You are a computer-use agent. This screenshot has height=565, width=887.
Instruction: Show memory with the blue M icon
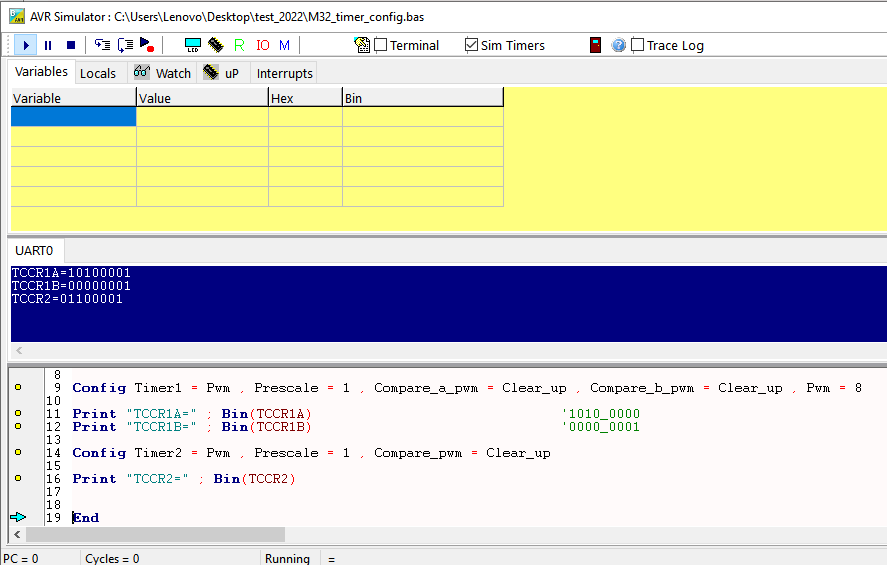285,45
